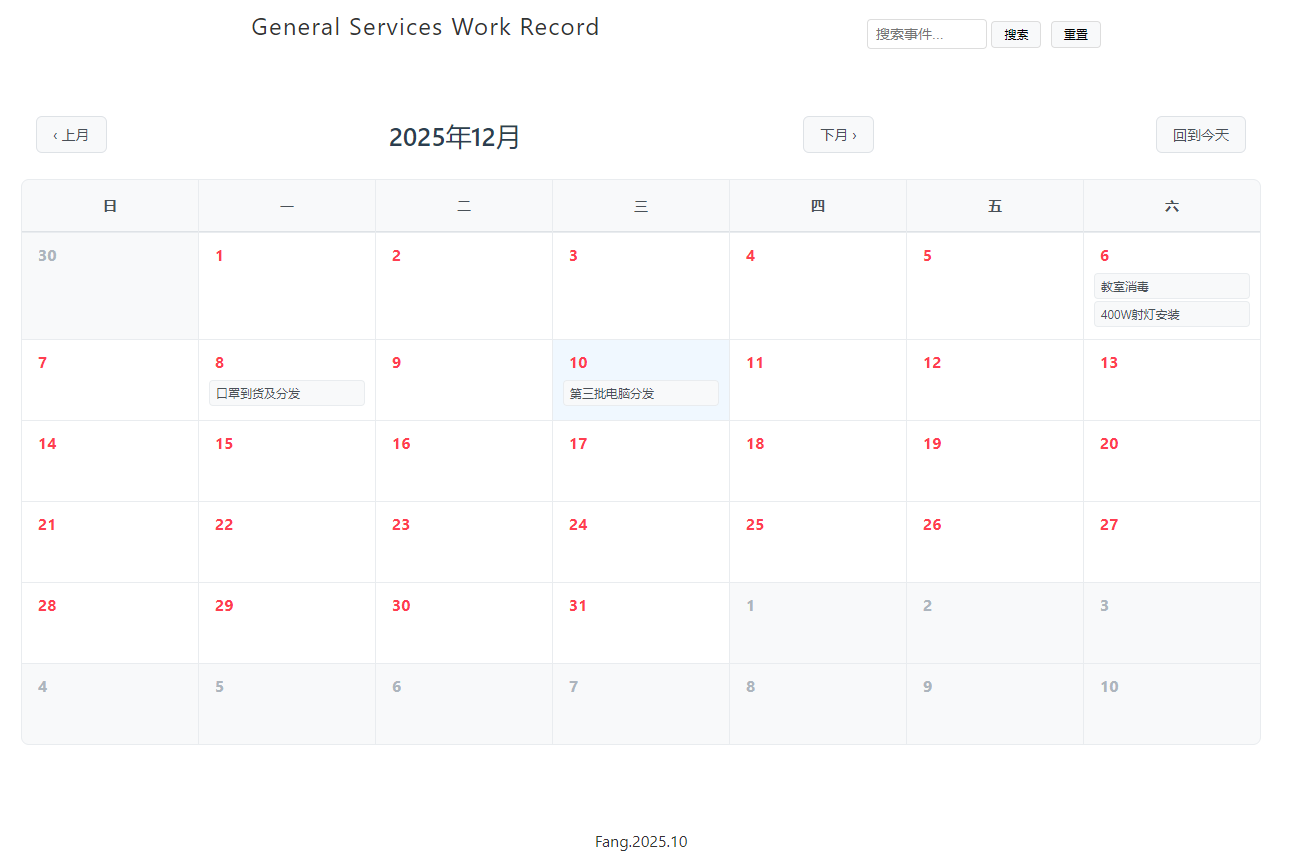Focus the 搜索事件 search input field
The height and width of the screenshot is (868, 1289).
[x=926, y=34]
